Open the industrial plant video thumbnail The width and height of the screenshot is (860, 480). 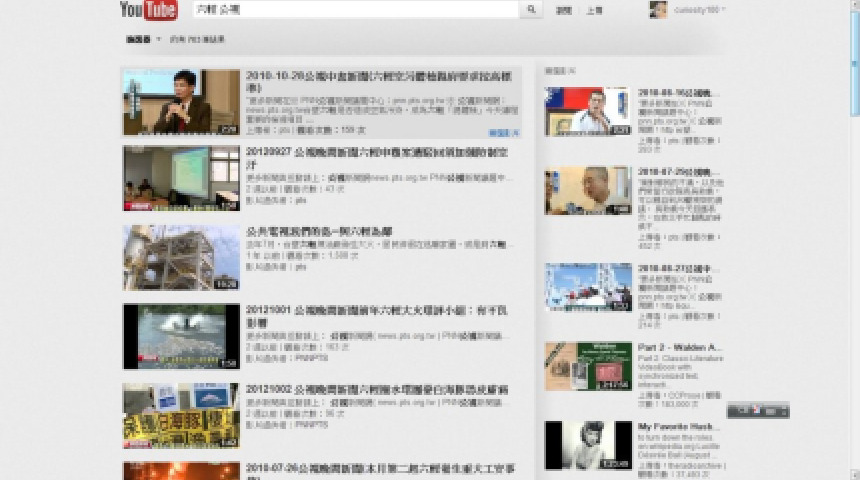[x=181, y=257]
